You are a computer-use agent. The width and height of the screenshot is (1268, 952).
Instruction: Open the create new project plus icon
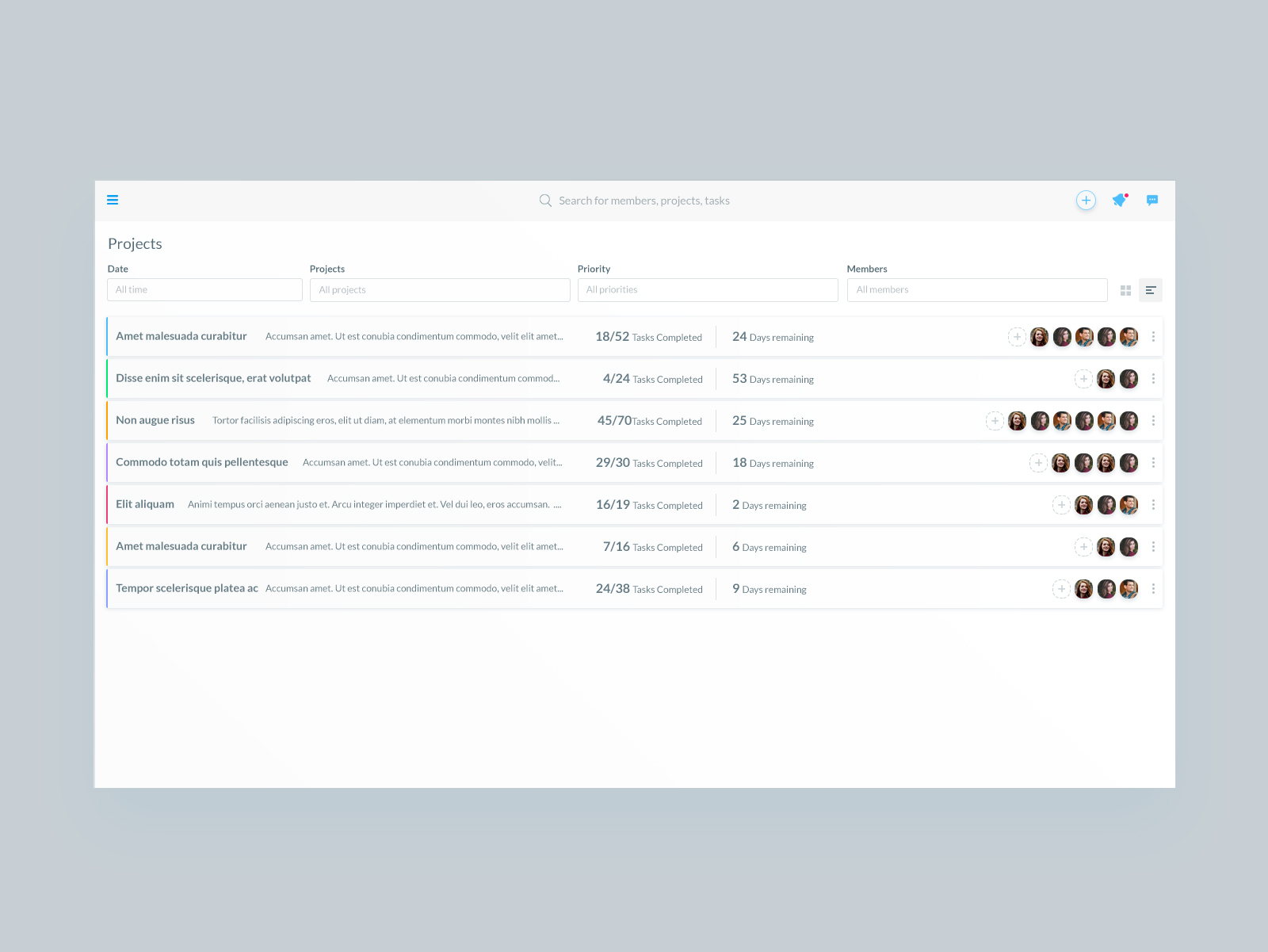point(1086,200)
